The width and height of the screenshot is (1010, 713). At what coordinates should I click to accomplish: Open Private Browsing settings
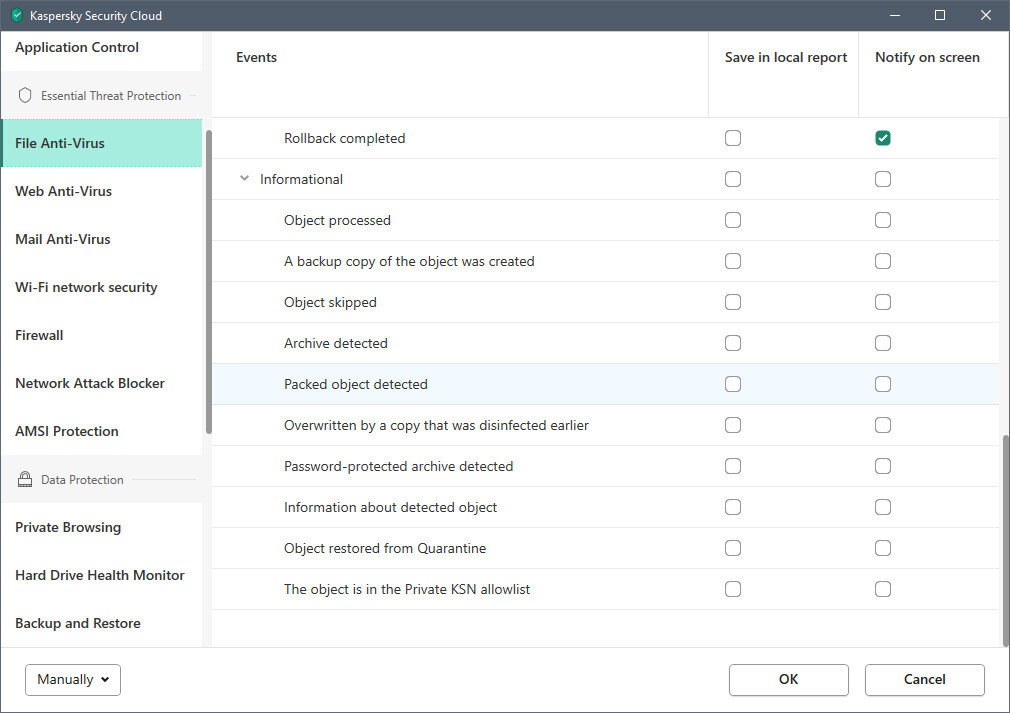pyautogui.click(x=101, y=527)
